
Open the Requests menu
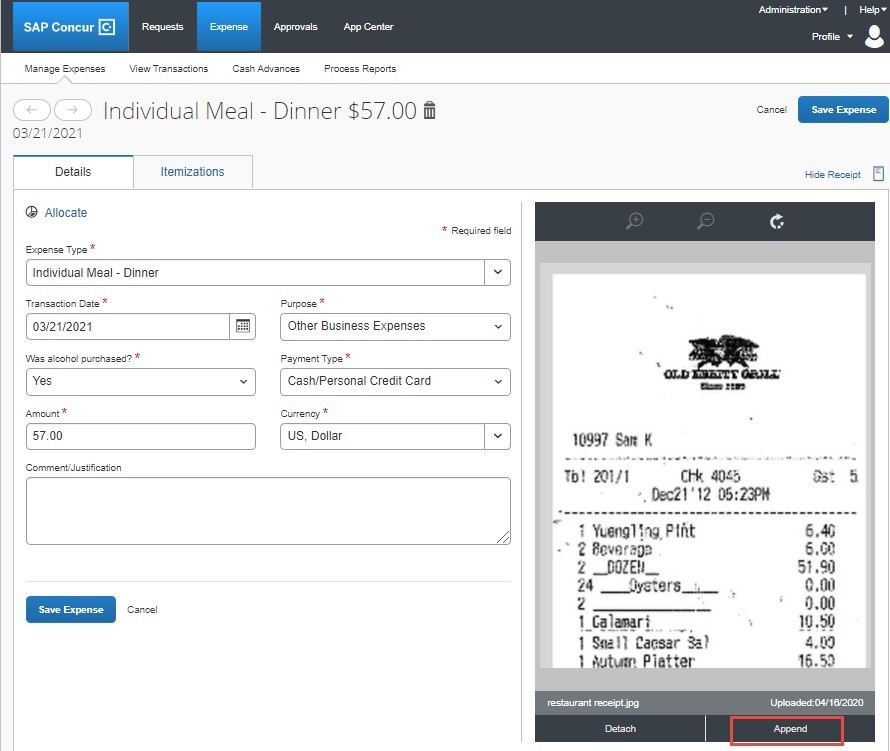pyautogui.click(x=162, y=27)
